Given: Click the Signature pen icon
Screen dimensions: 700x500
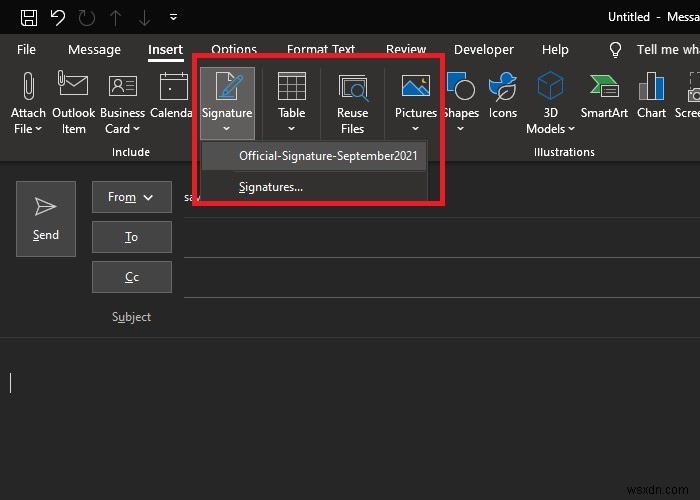Looking at the screenshot, I should pyautogui.click(x=229, y=86).
